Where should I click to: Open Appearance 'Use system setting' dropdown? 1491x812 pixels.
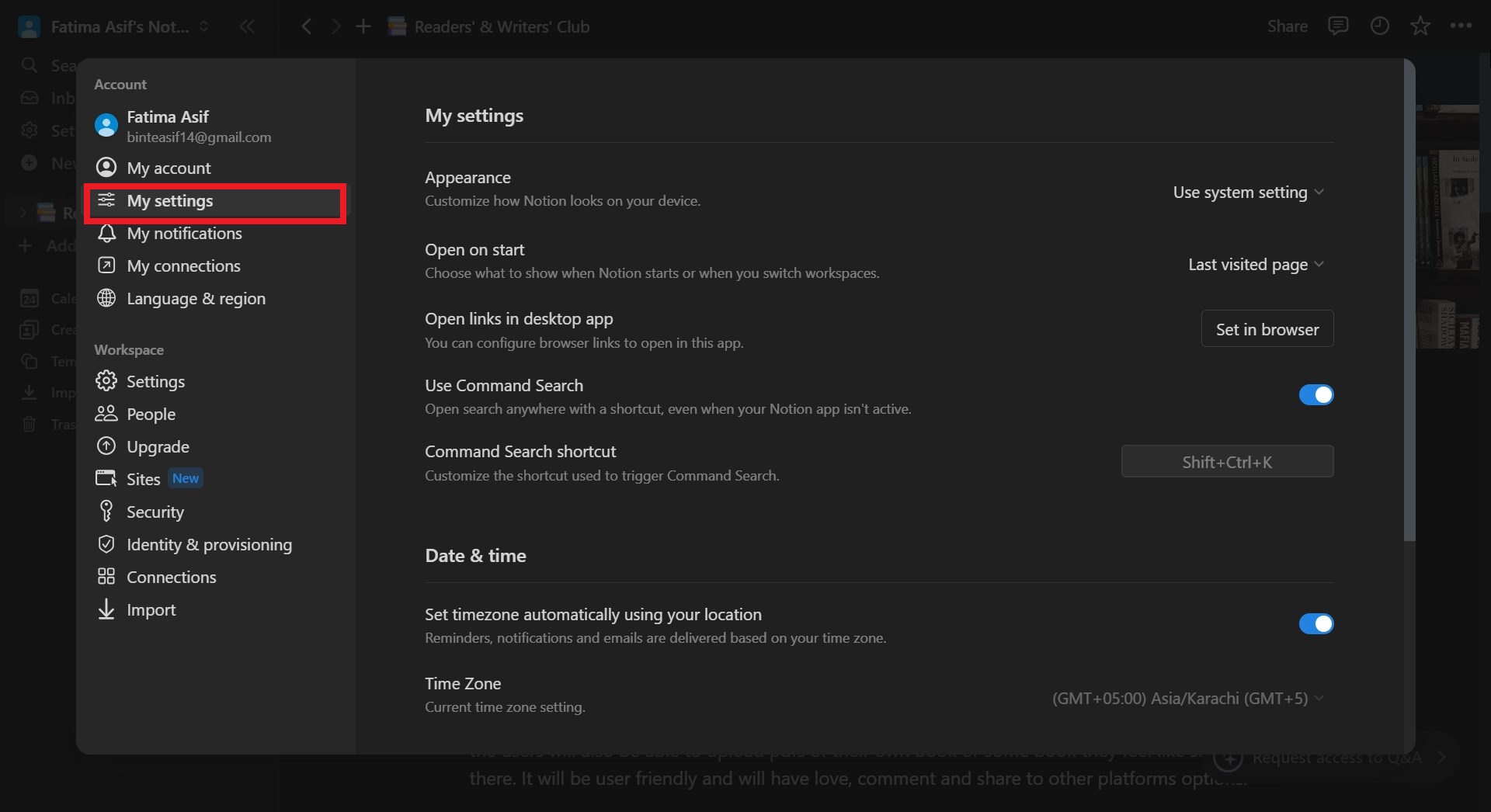tap(1248, 193)
